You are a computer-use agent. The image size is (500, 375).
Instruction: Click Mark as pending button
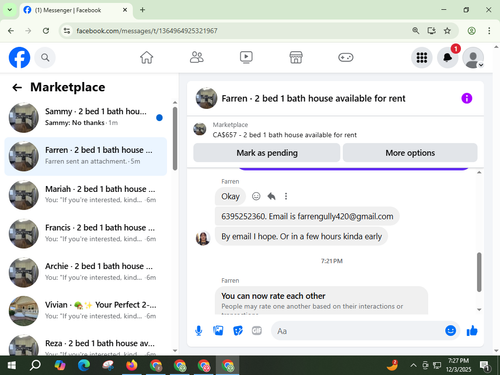click(x=267, y=153)
